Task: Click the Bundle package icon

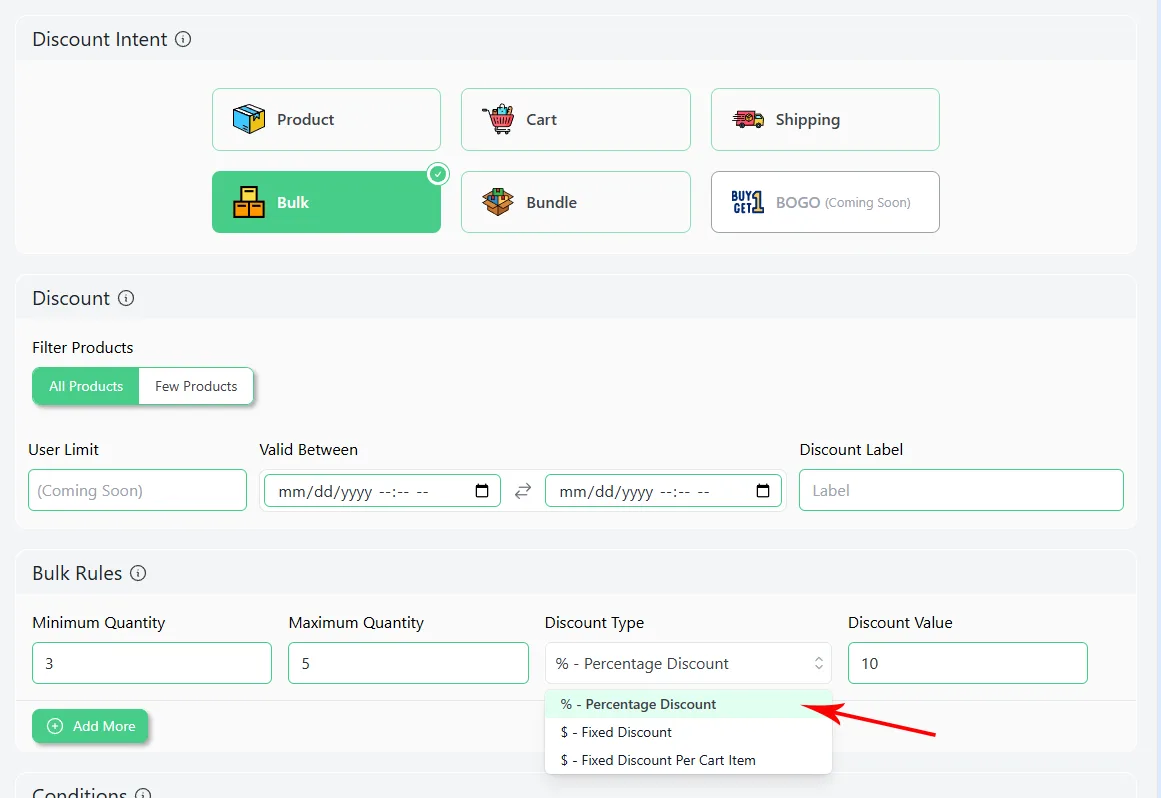Action: point(498,202)
